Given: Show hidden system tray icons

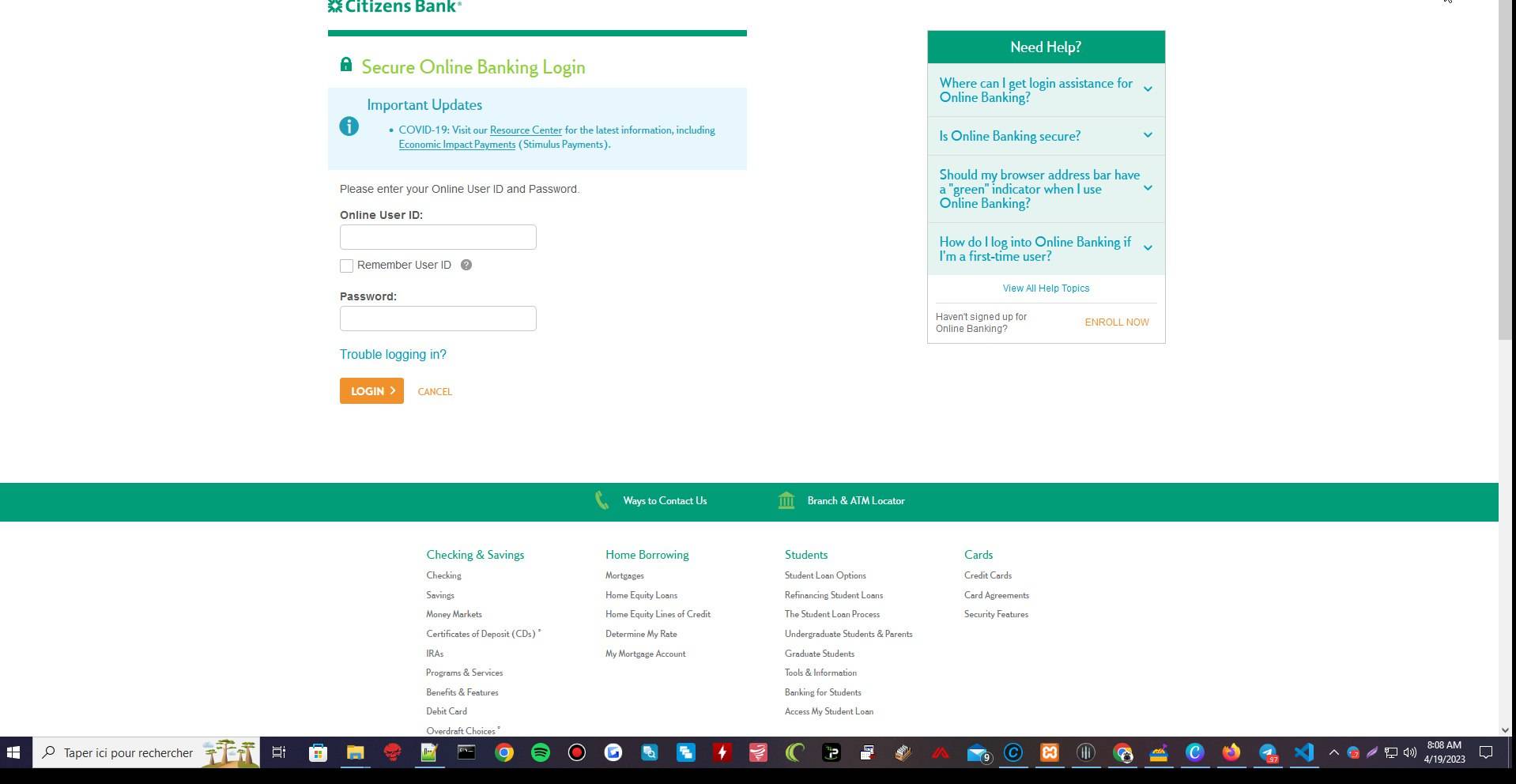Looking at the screenshot, I should [1334, 753].
